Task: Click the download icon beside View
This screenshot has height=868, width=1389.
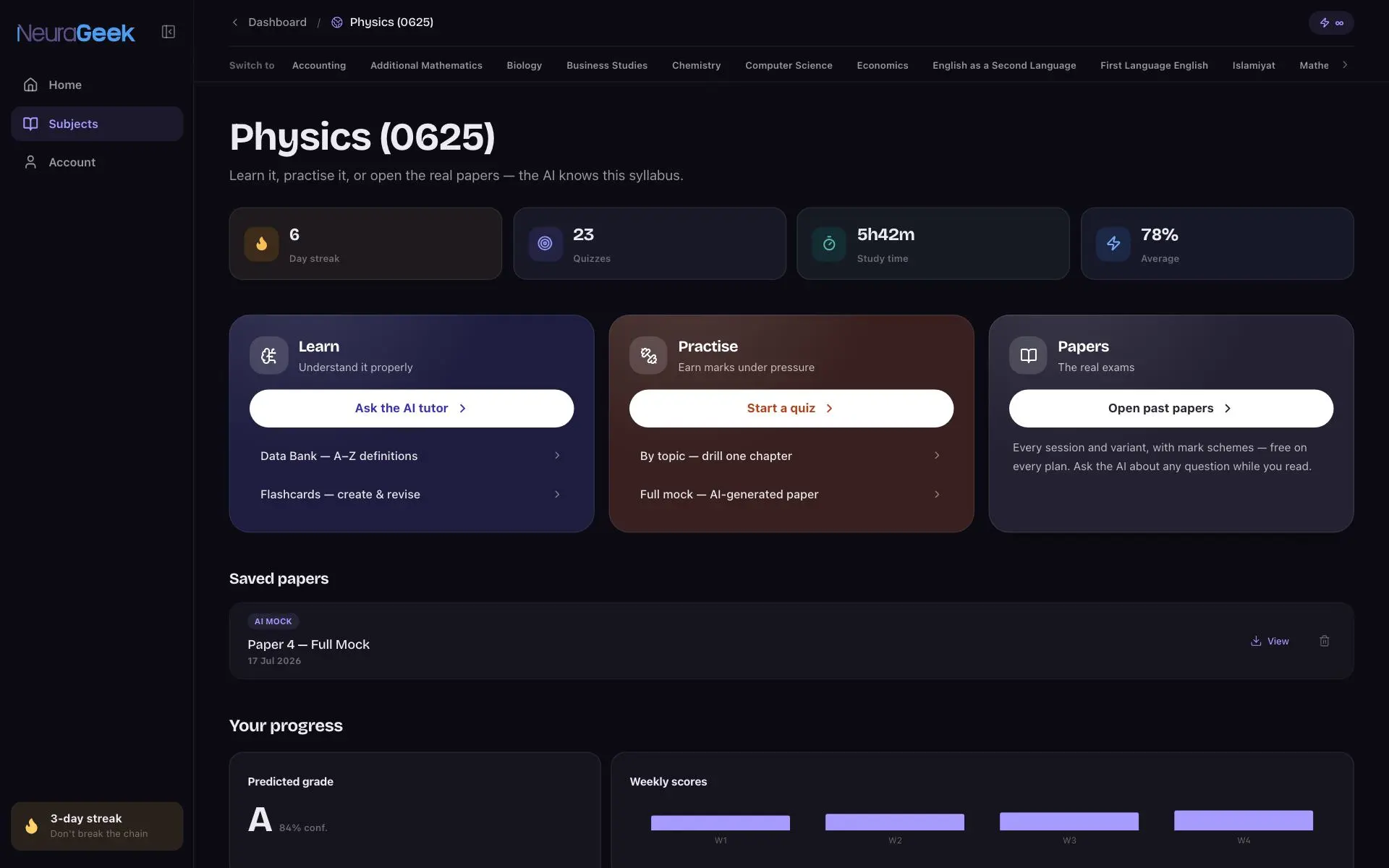Action: click(1256, 641)
